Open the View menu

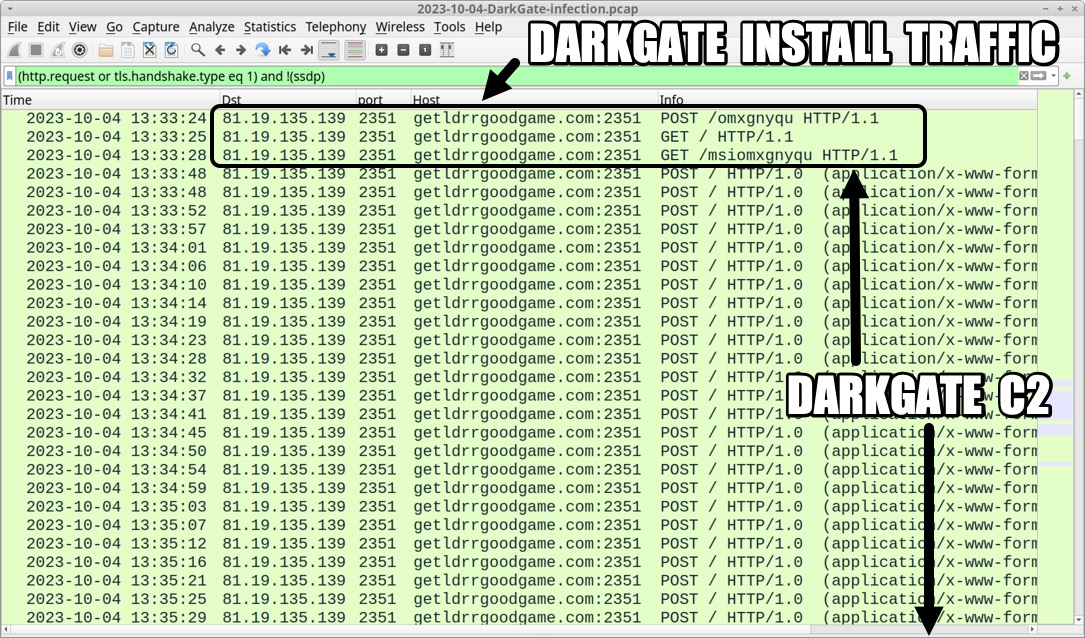tap(82, 27)
